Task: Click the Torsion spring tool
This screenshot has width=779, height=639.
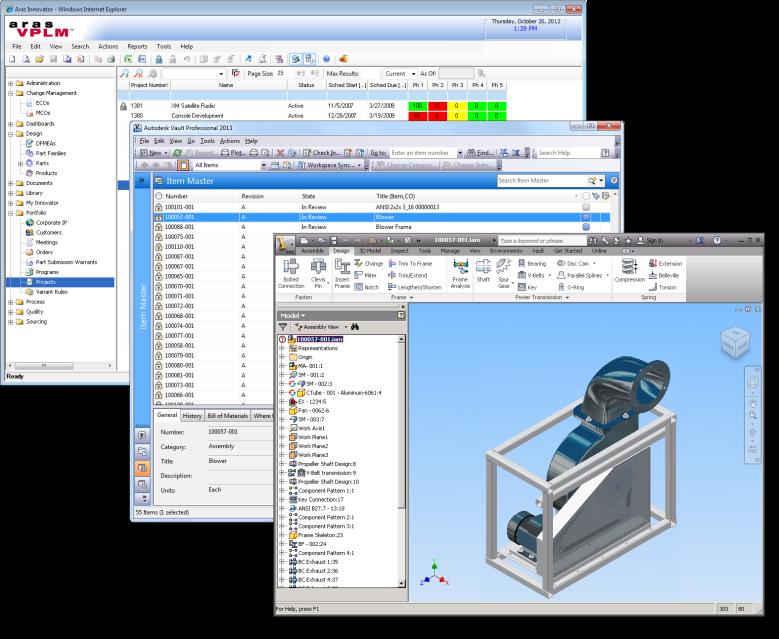Action: tap(662, 287)
